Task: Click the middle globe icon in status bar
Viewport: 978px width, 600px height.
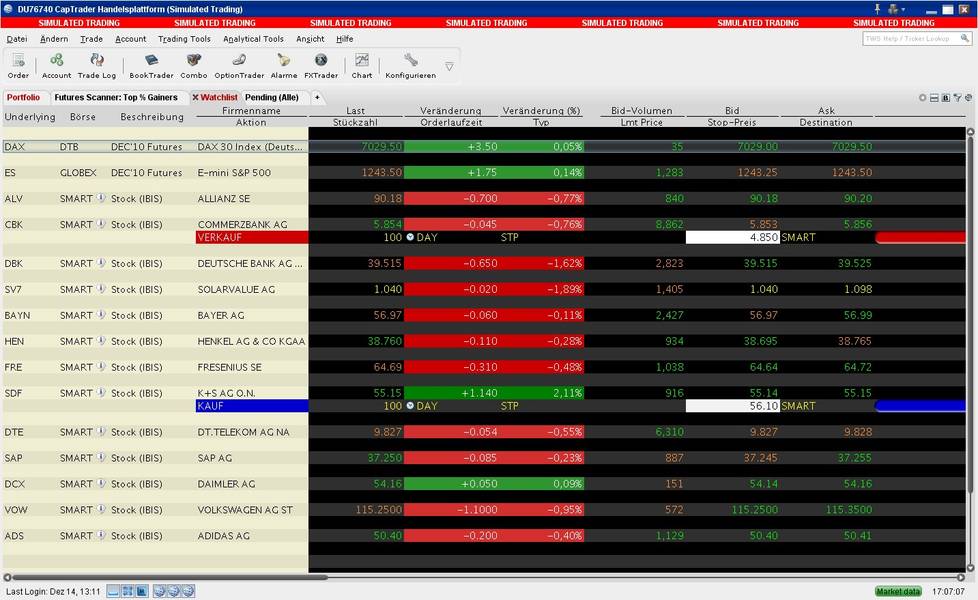Action: pos(173,591)
